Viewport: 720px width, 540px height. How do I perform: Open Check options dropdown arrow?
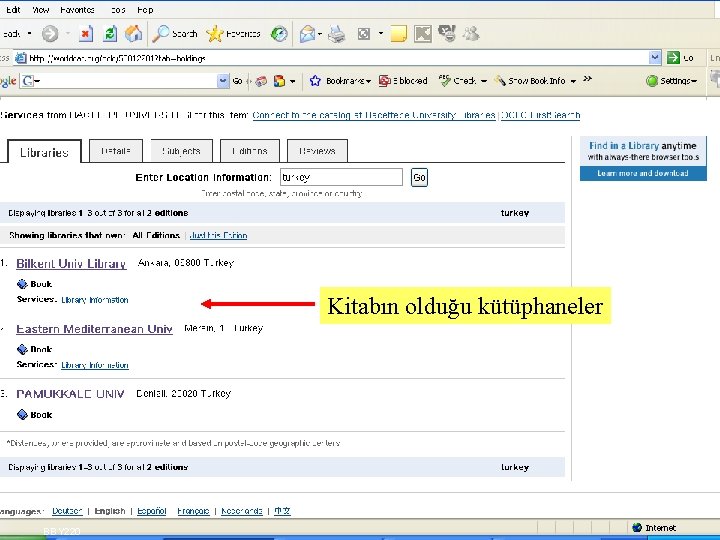[484, 81]
